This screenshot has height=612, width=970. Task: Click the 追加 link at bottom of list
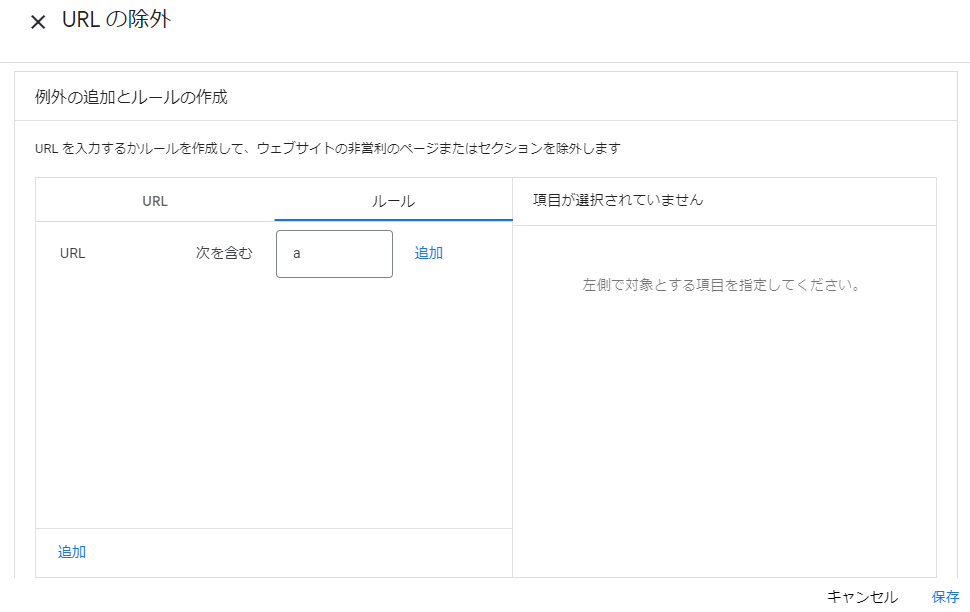(x=72, y=552)
